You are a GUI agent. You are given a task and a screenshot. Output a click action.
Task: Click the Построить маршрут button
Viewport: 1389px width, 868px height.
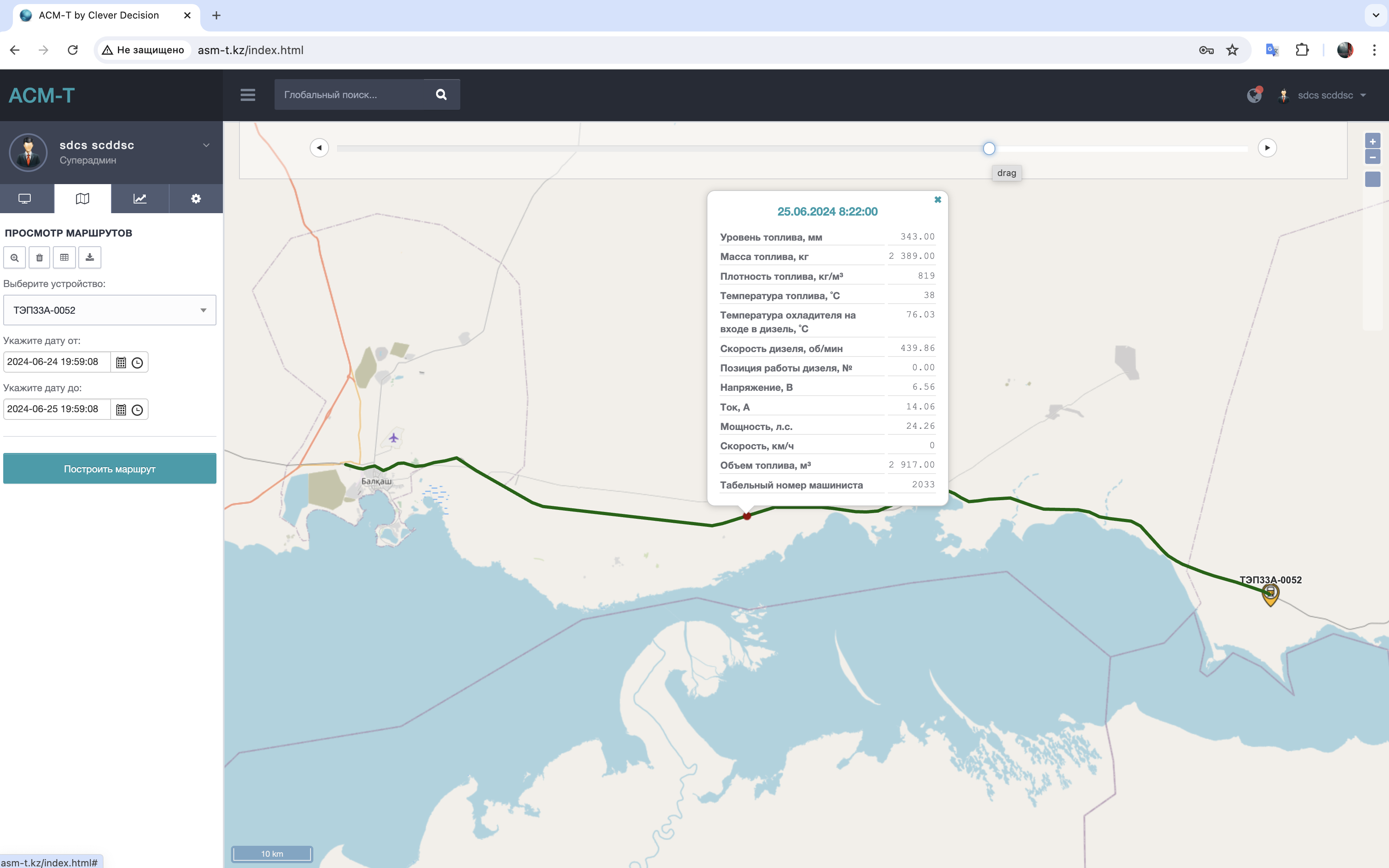pyautogui.click(x=110, y=468)
